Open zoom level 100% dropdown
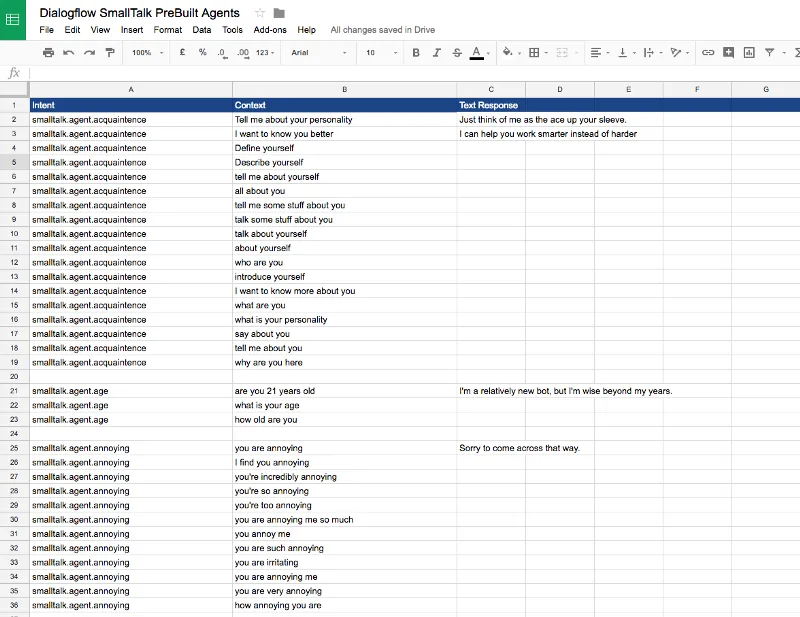800x617 pixels. (148, 53)
